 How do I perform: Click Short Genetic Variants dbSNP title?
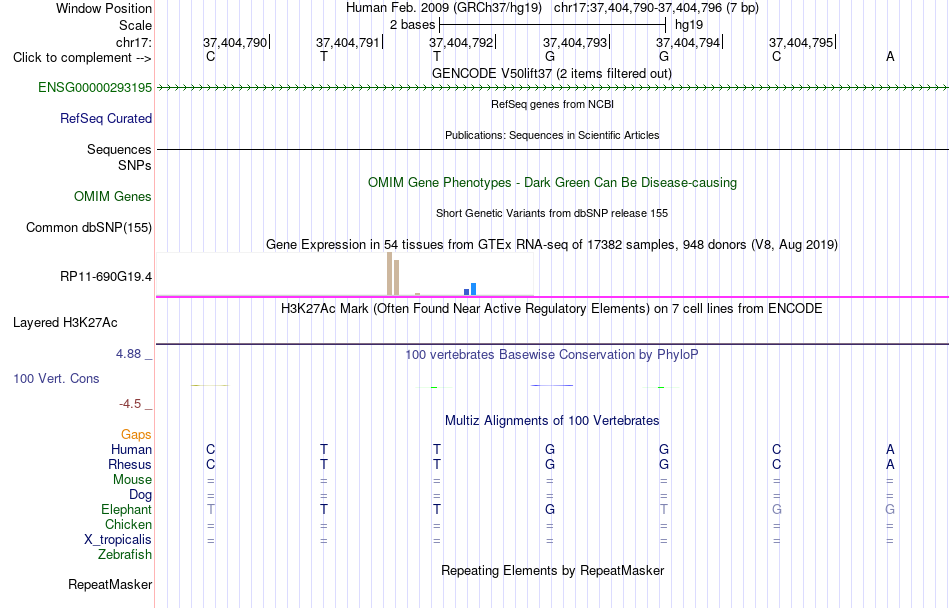(x=552, y=213)
